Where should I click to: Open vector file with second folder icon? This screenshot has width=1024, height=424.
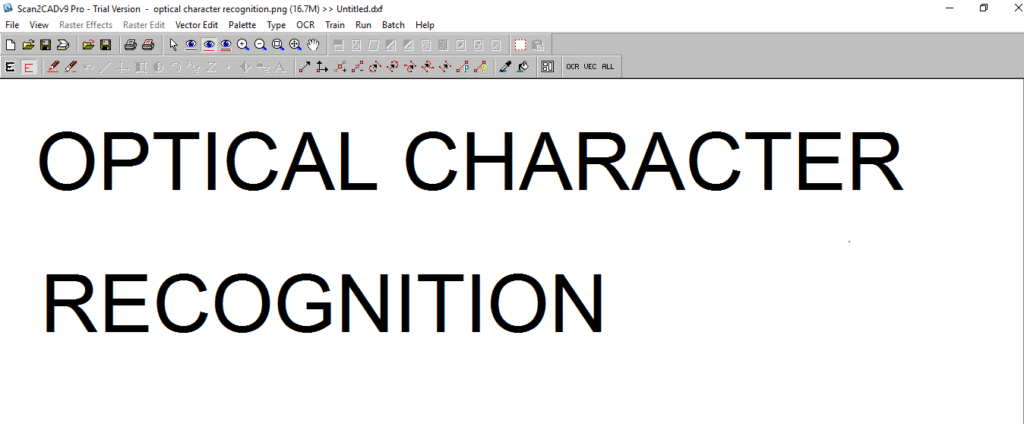pyautogui.click(x=88, y=45)
